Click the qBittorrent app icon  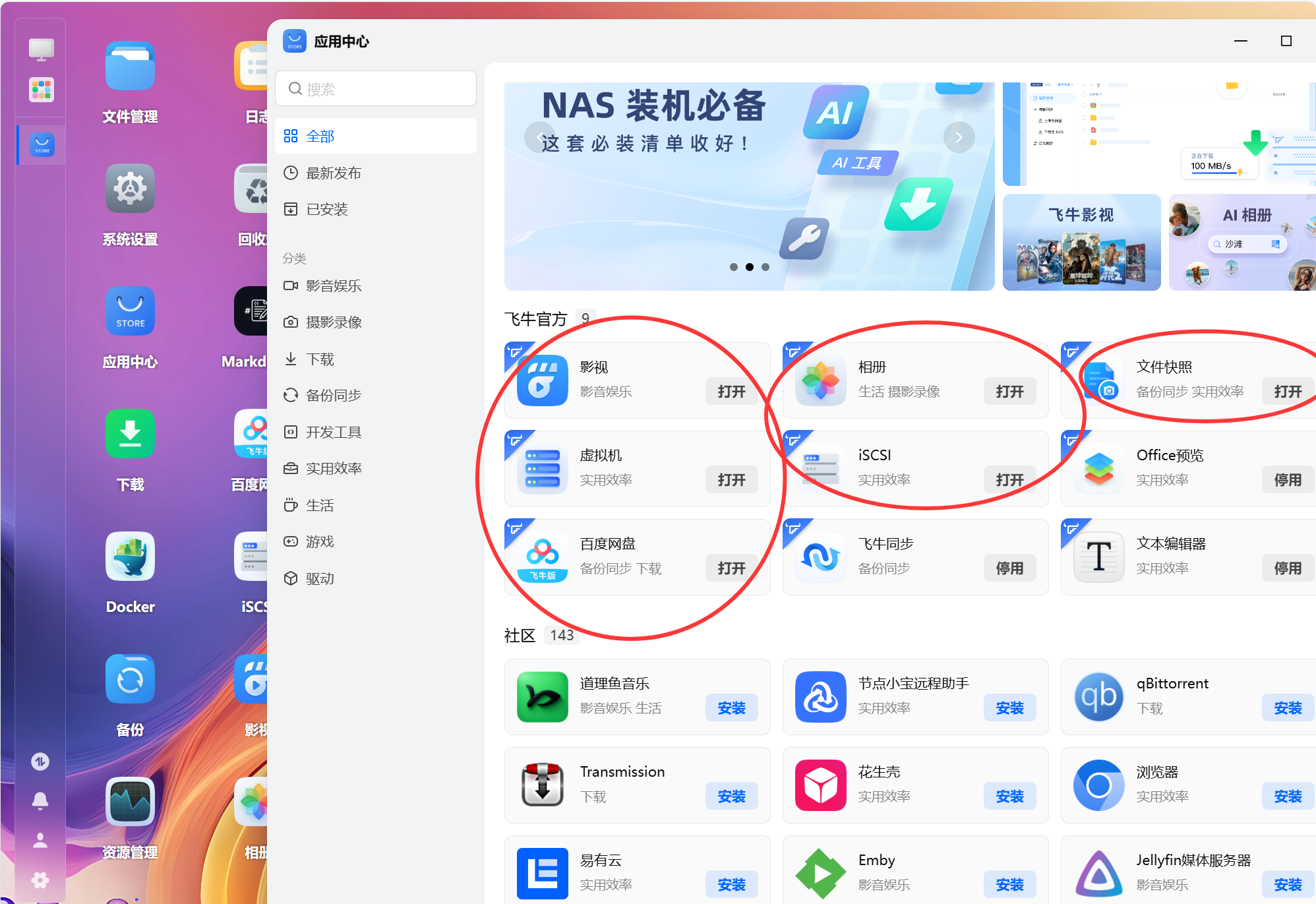pos(1098,697)
